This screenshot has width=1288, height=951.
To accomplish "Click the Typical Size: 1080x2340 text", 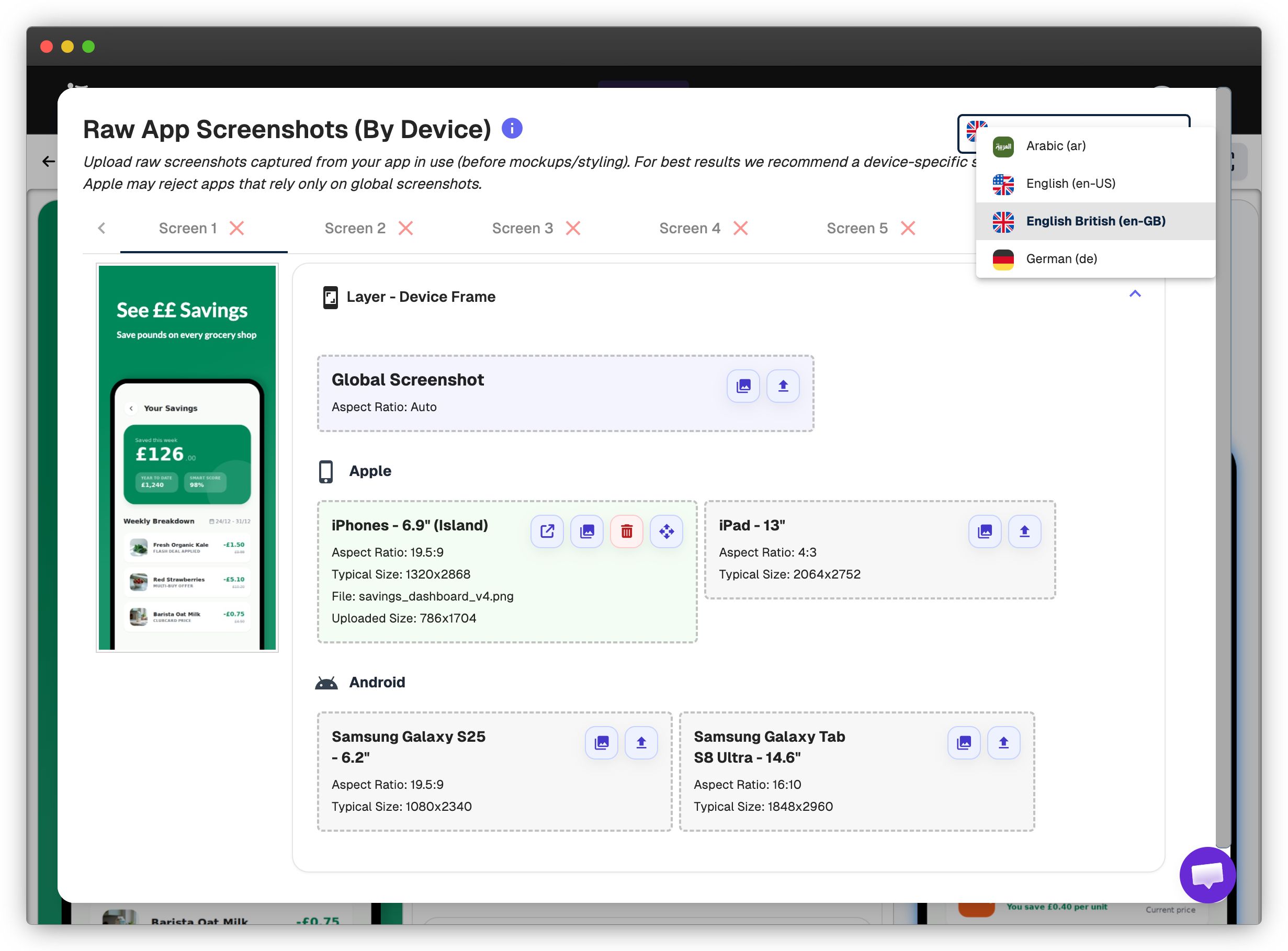I will [x=401, y=807].
